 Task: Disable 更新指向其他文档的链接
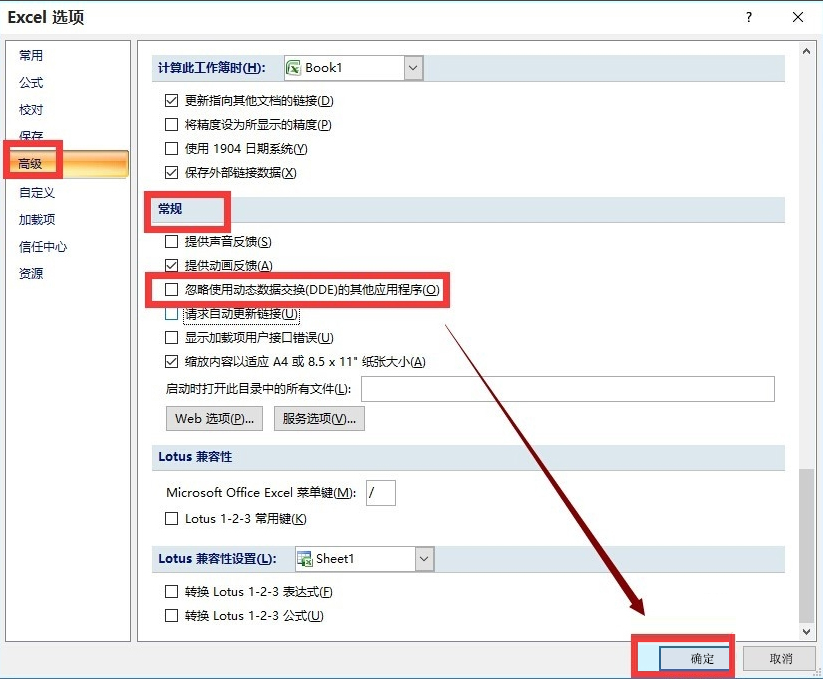tap(171, 100)
